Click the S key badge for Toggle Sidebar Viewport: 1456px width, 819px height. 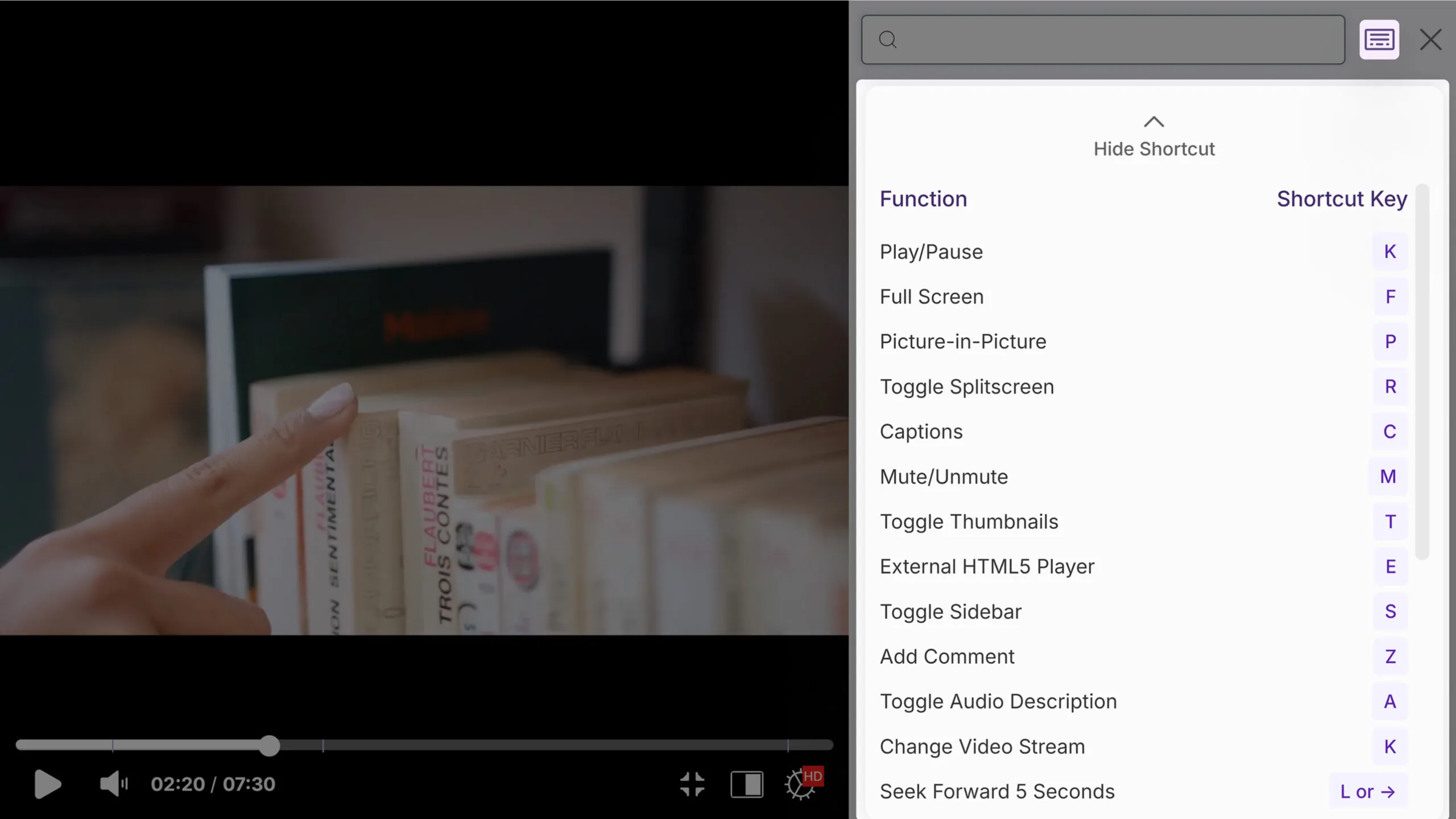[x=1390, y=611]
